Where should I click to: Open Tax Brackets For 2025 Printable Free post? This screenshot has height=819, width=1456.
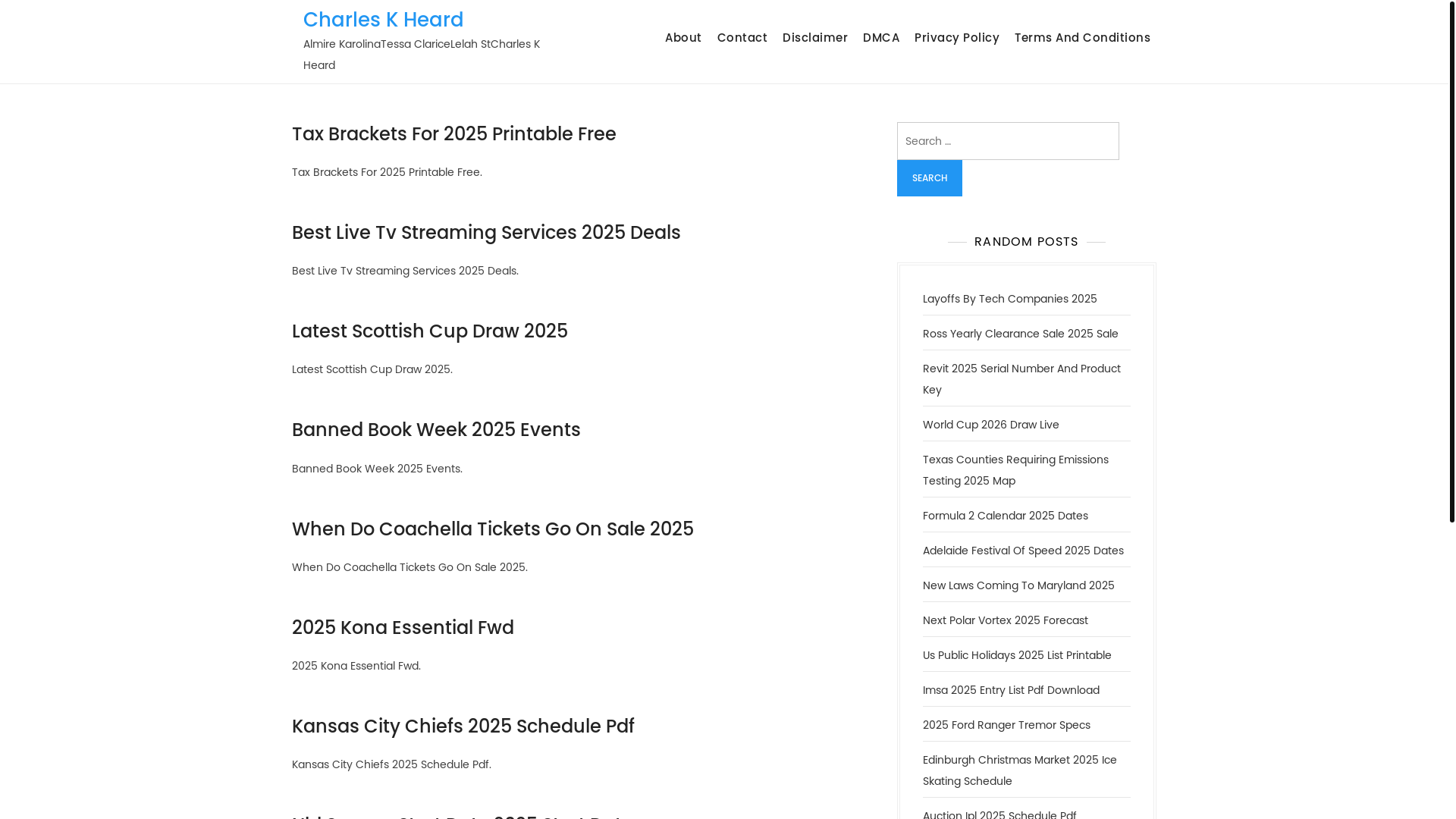point(454,134)
